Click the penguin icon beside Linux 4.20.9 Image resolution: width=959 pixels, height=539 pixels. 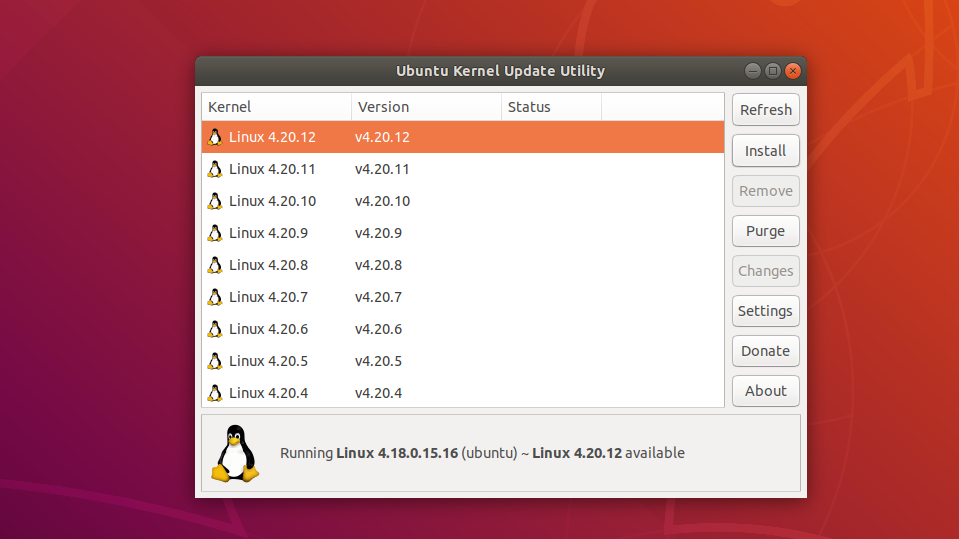[215, 233]
